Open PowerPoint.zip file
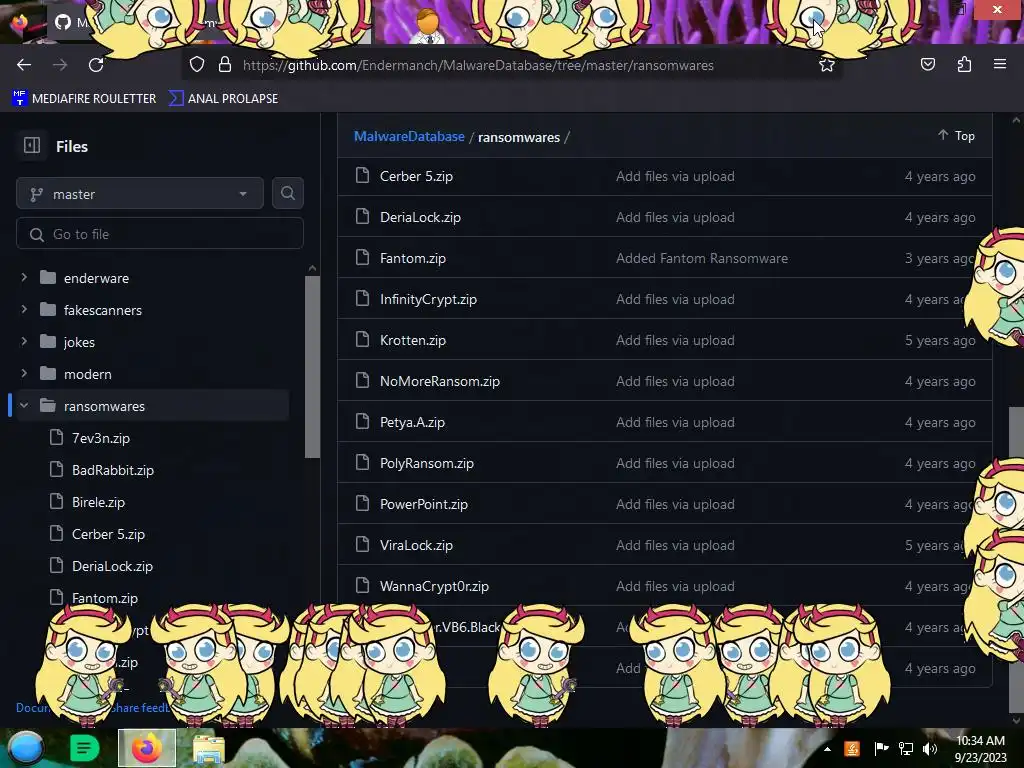The height and width of the screenshot is (768, 1024). pyautogui.click(x=423, y=504)
